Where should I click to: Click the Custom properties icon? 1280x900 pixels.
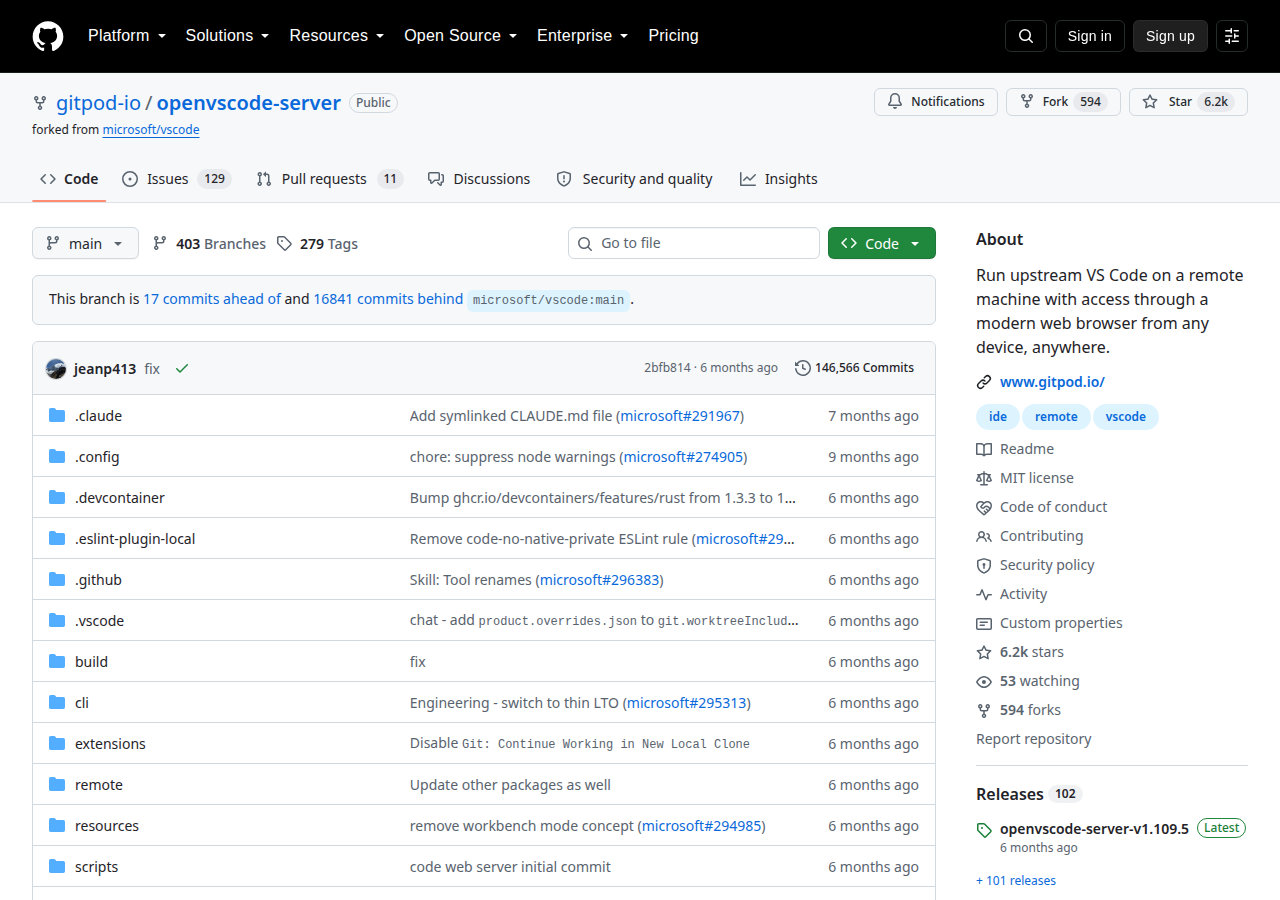984,623
